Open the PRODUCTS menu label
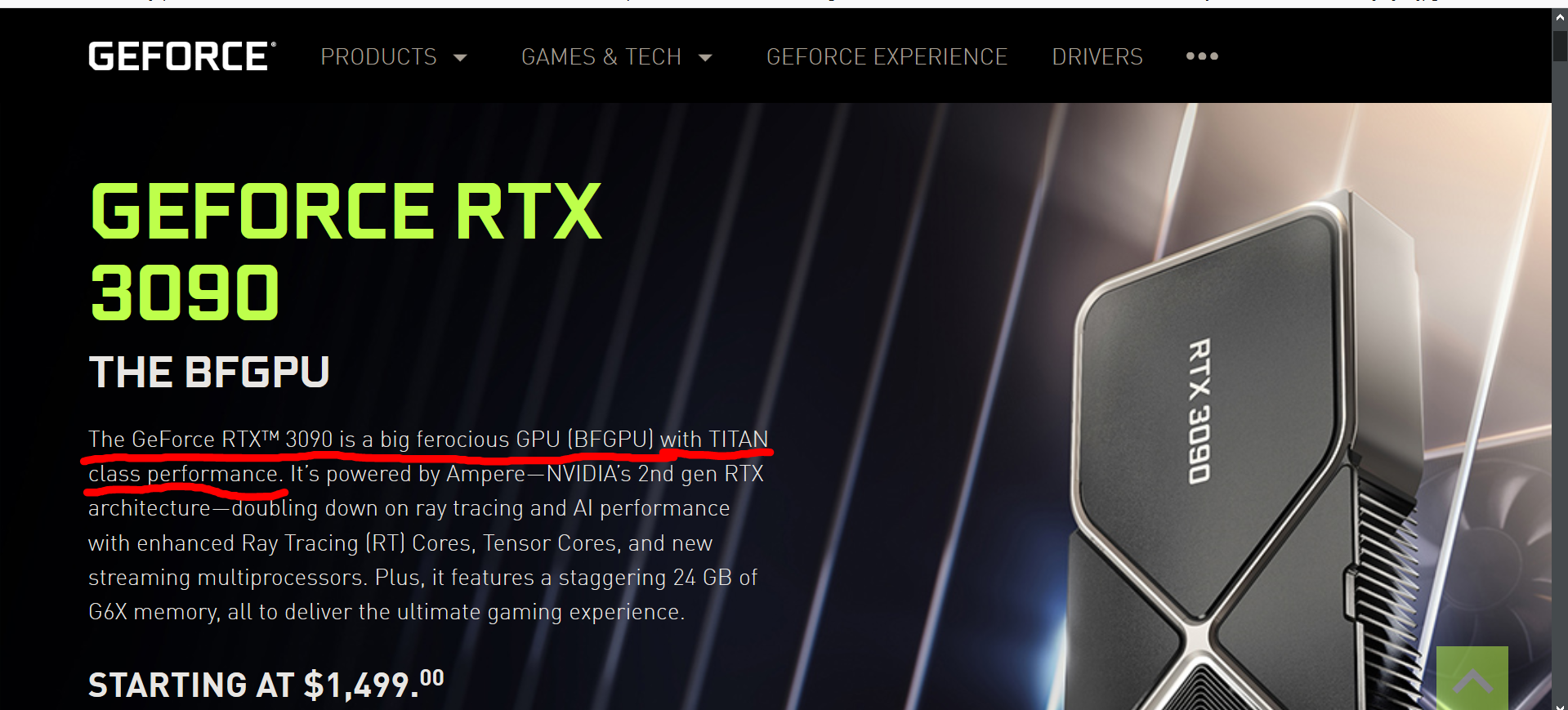The width and height of the screenshot is (1568, 710). pos(378,57)
